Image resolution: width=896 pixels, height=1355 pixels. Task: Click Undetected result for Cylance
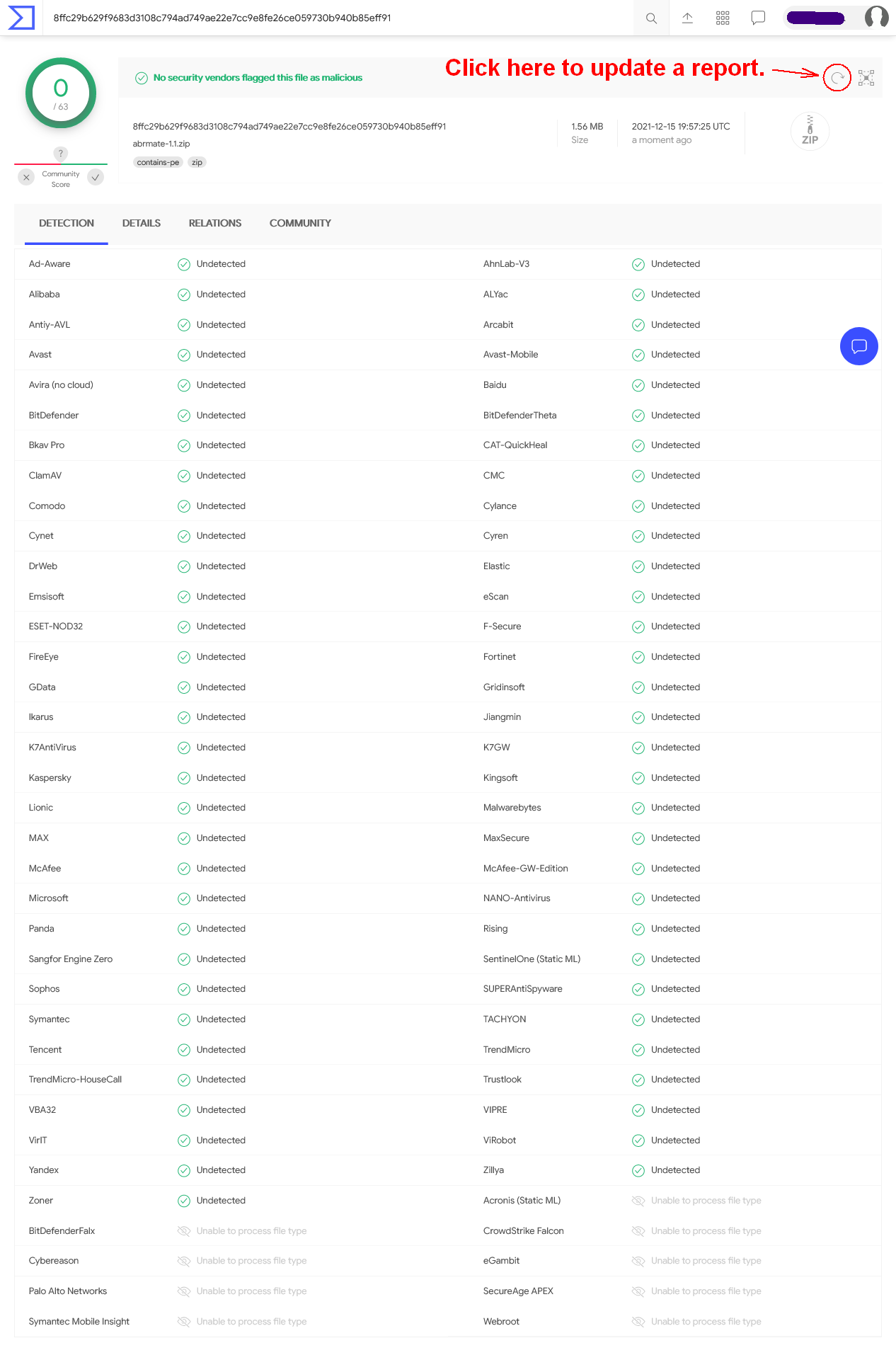pyautogui.click(x=676, y=506)
